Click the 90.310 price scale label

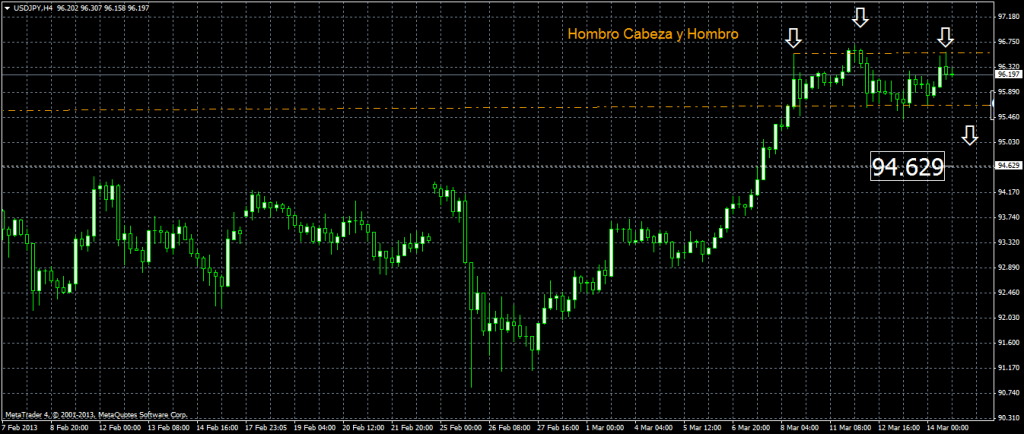click(1007, 418)
